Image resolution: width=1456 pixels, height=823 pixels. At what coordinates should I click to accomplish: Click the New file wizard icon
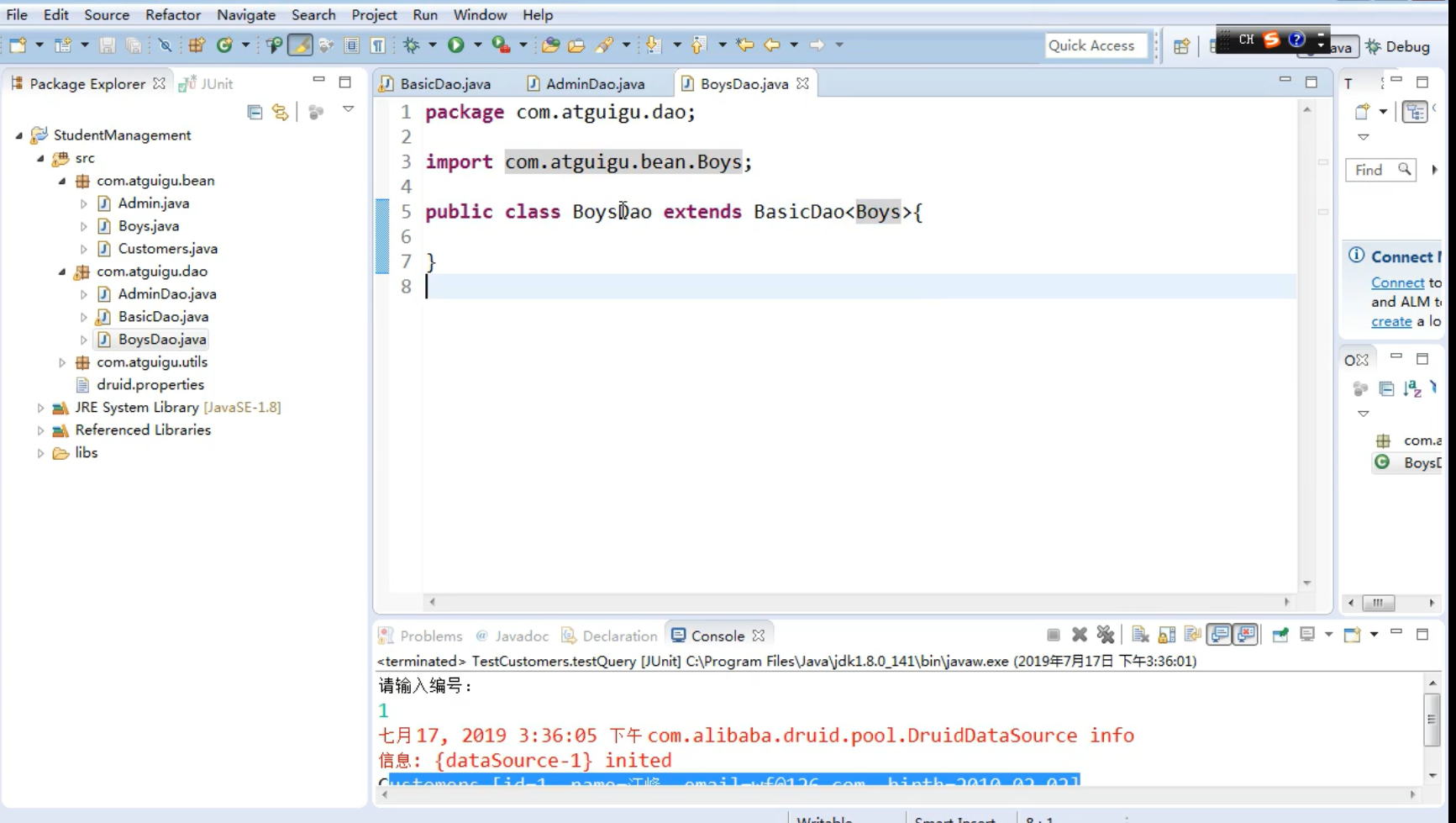[x=18, y=45]
